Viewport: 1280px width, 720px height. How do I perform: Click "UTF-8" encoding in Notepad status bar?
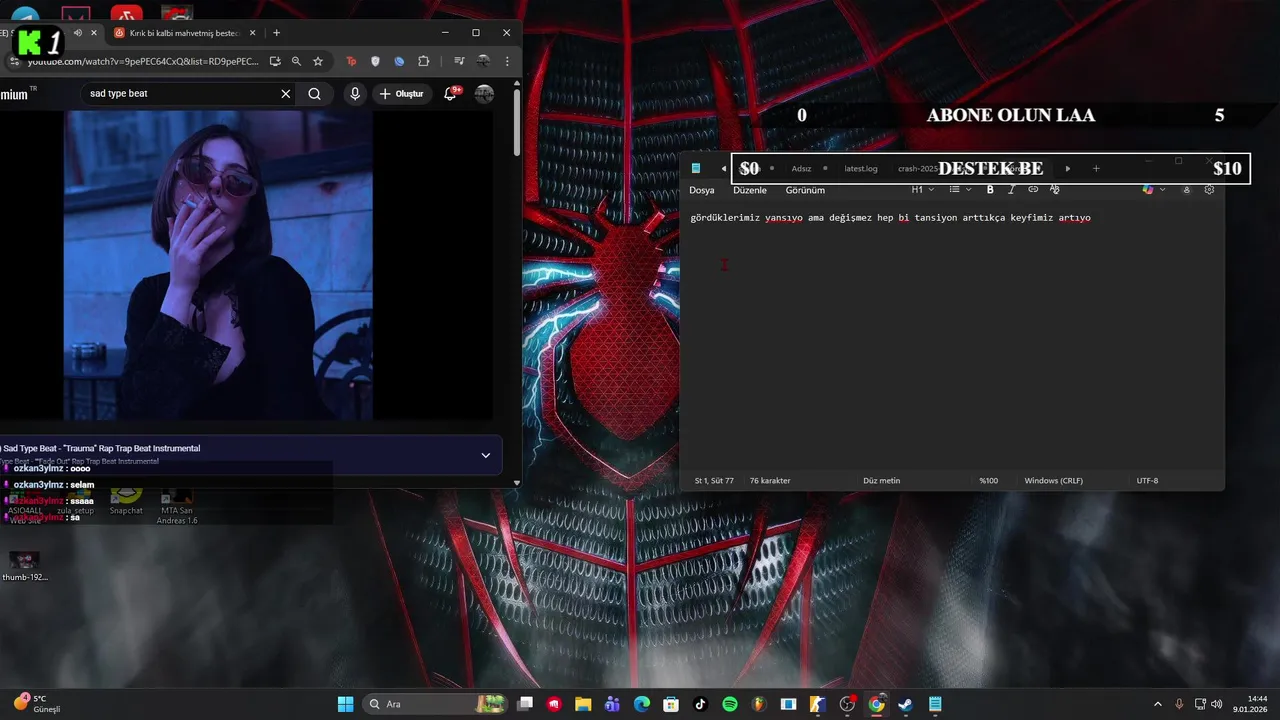pos(1147,481)
